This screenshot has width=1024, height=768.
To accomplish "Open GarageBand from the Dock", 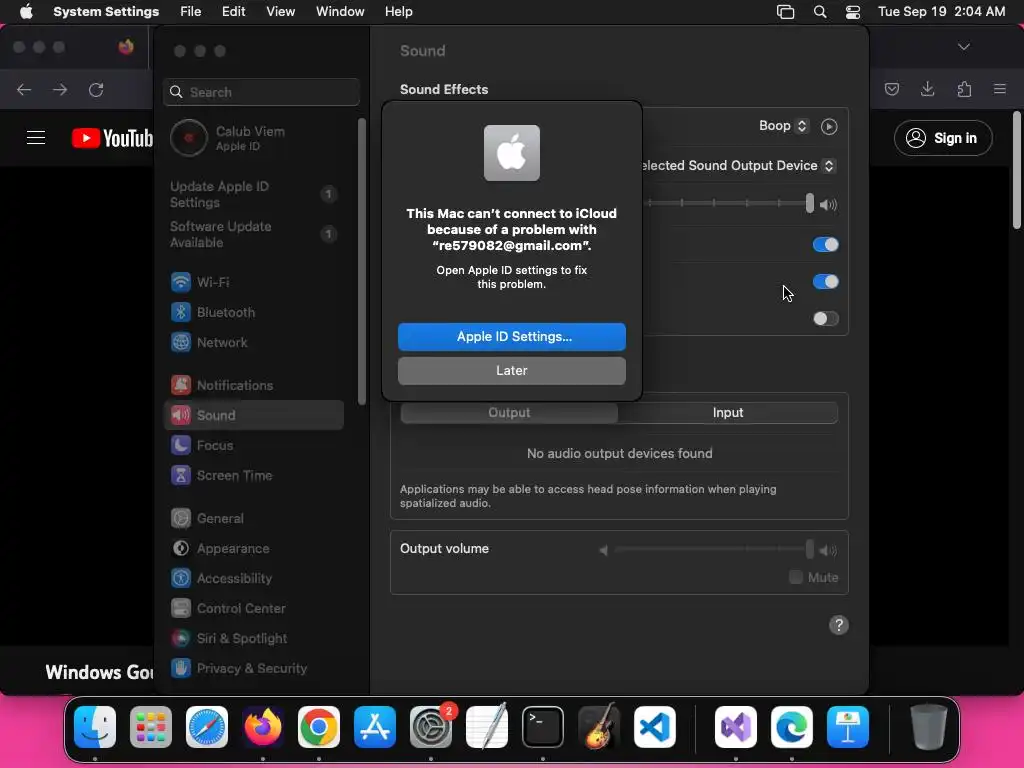I will 599,726.
